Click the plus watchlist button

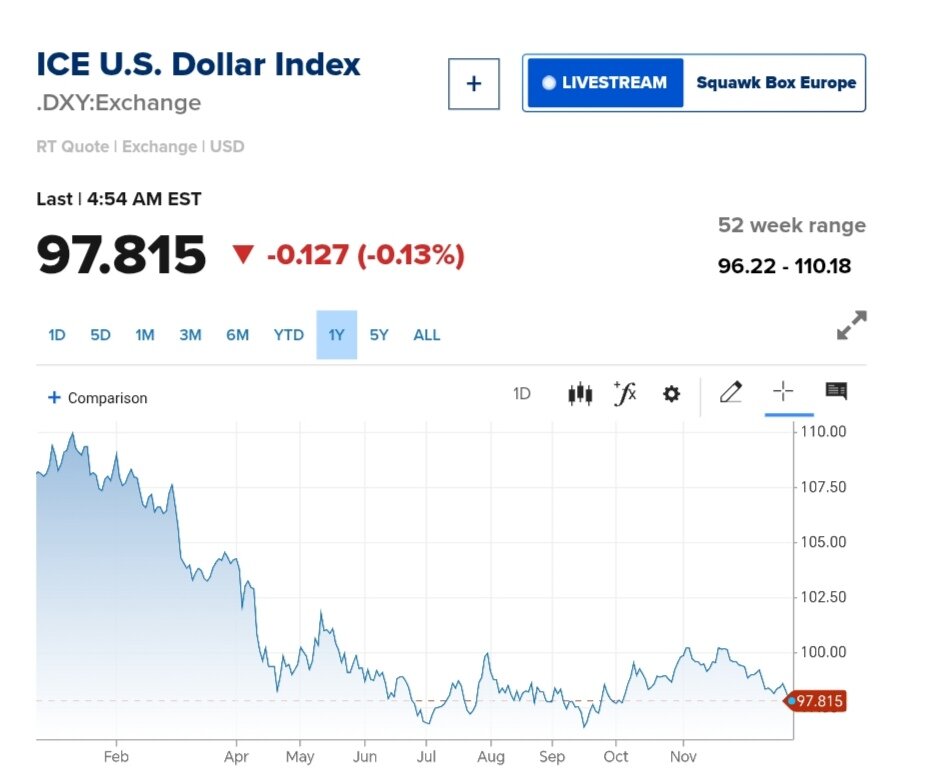pyautogui.click(x=474, y=83)
